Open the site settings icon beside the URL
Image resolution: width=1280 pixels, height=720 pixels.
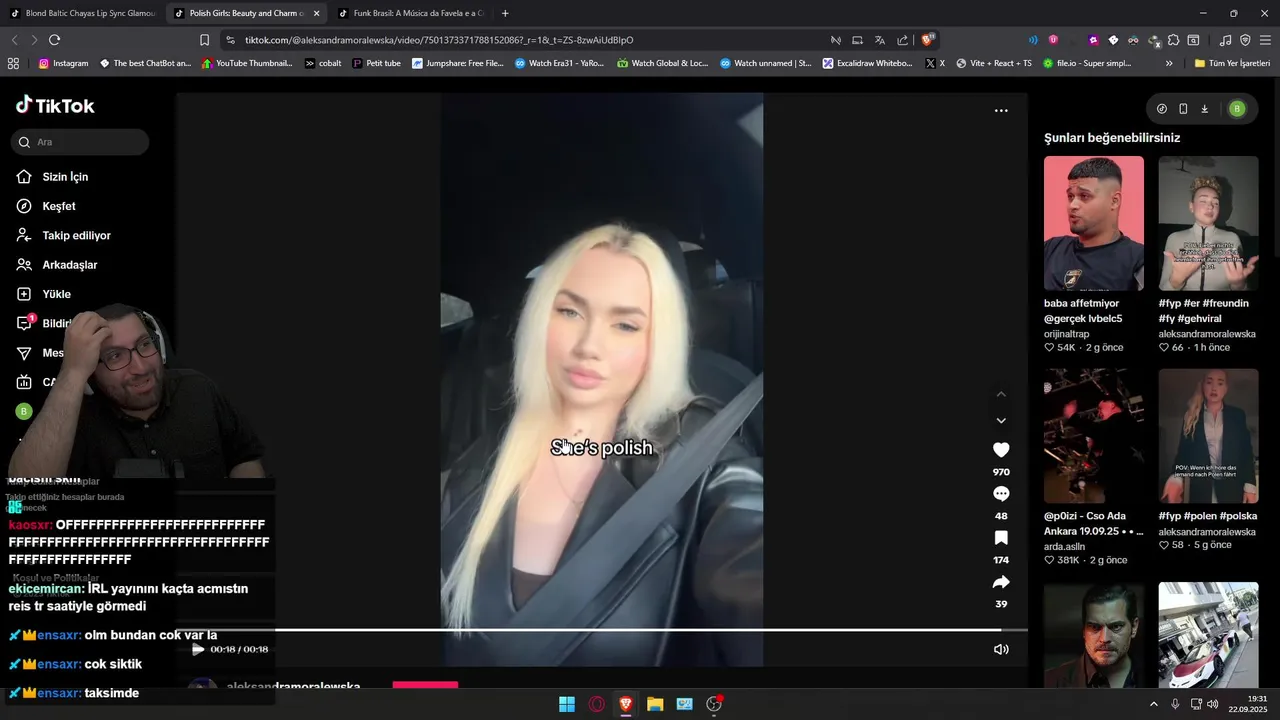[x=231, y=40]
